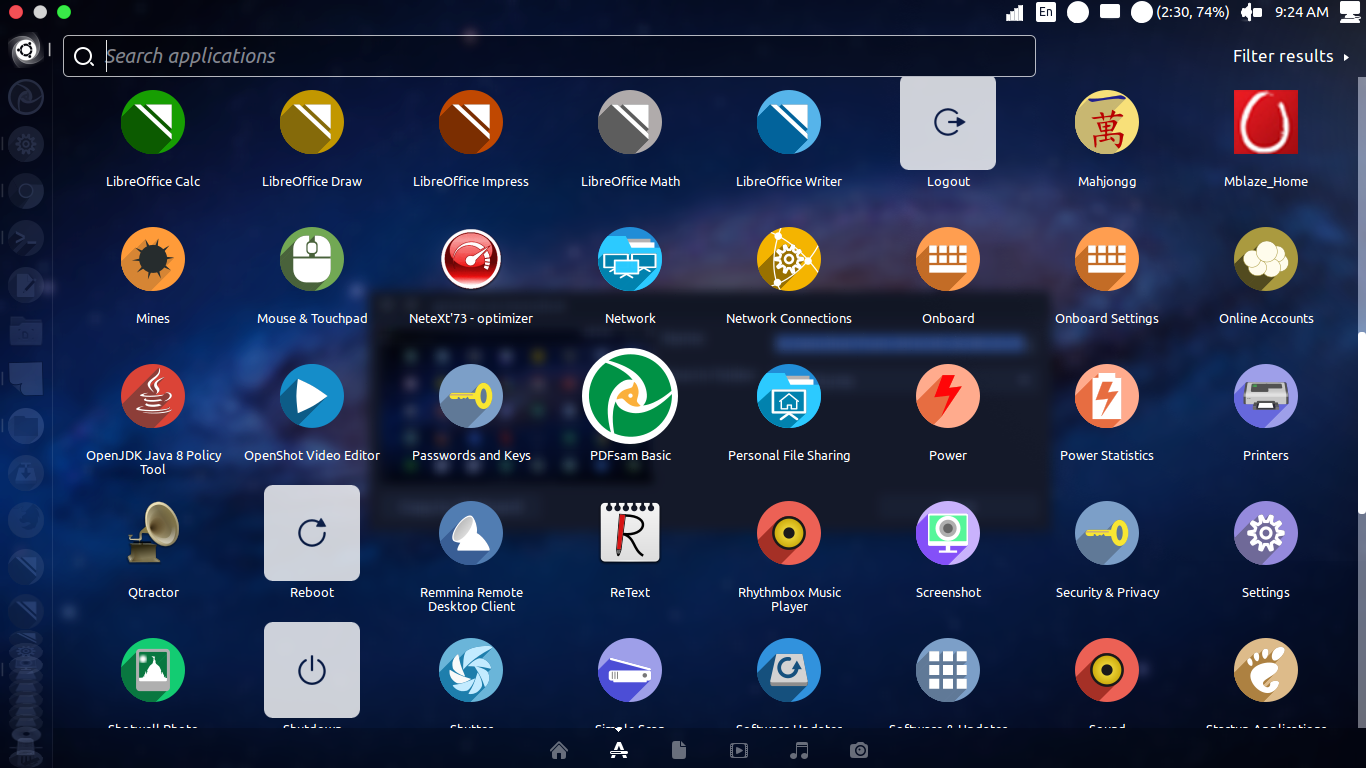Open Shotwell photo manager icon
Image resolution: width=1366 pixels, height=768 pixels.
coord(153,670)
